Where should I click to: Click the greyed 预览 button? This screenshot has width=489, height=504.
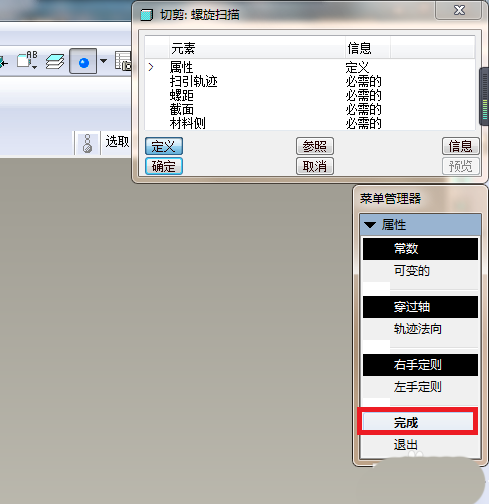pyautogui.click(x=461, y=166)
